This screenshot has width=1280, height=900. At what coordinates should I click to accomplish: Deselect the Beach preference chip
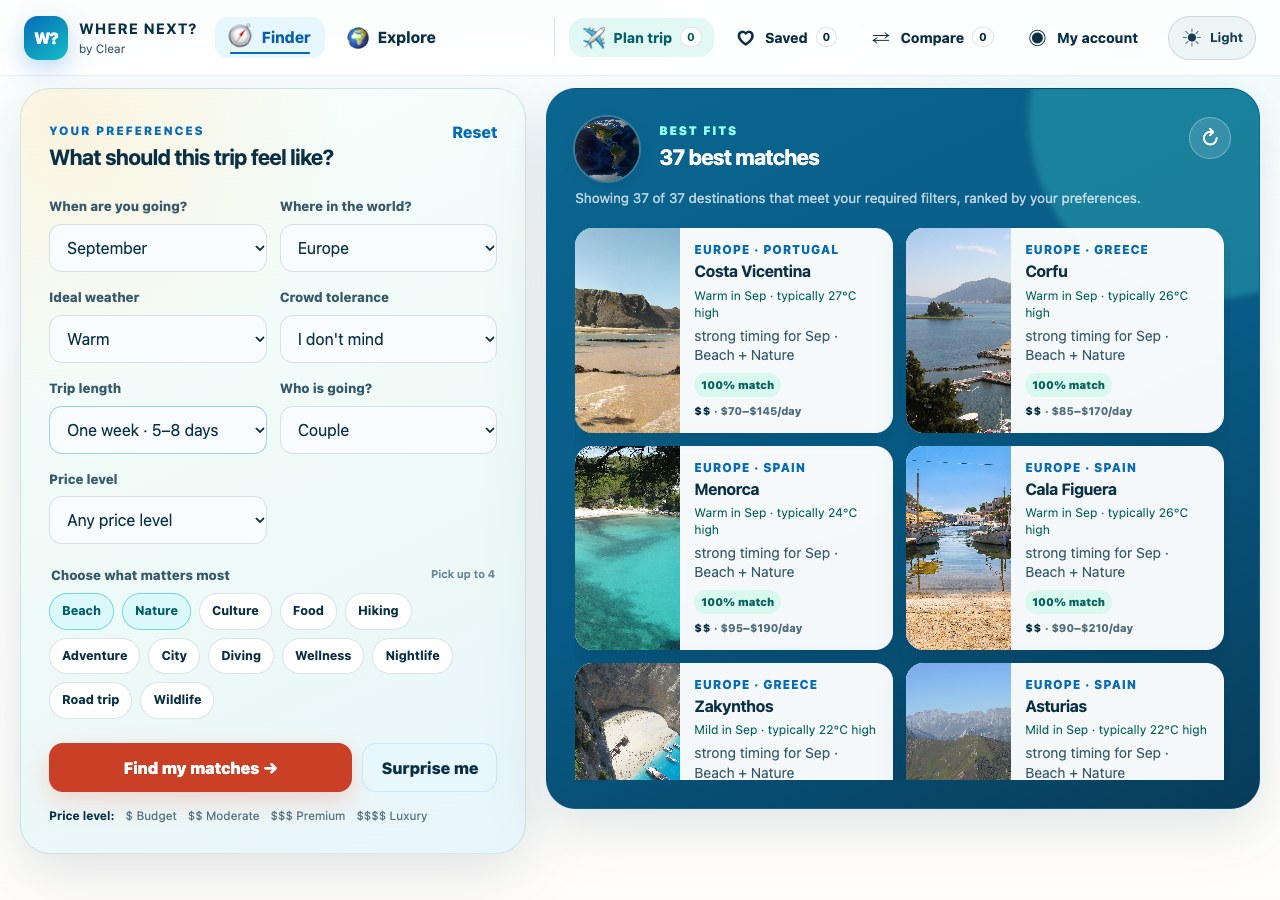[x=81, y=611]
